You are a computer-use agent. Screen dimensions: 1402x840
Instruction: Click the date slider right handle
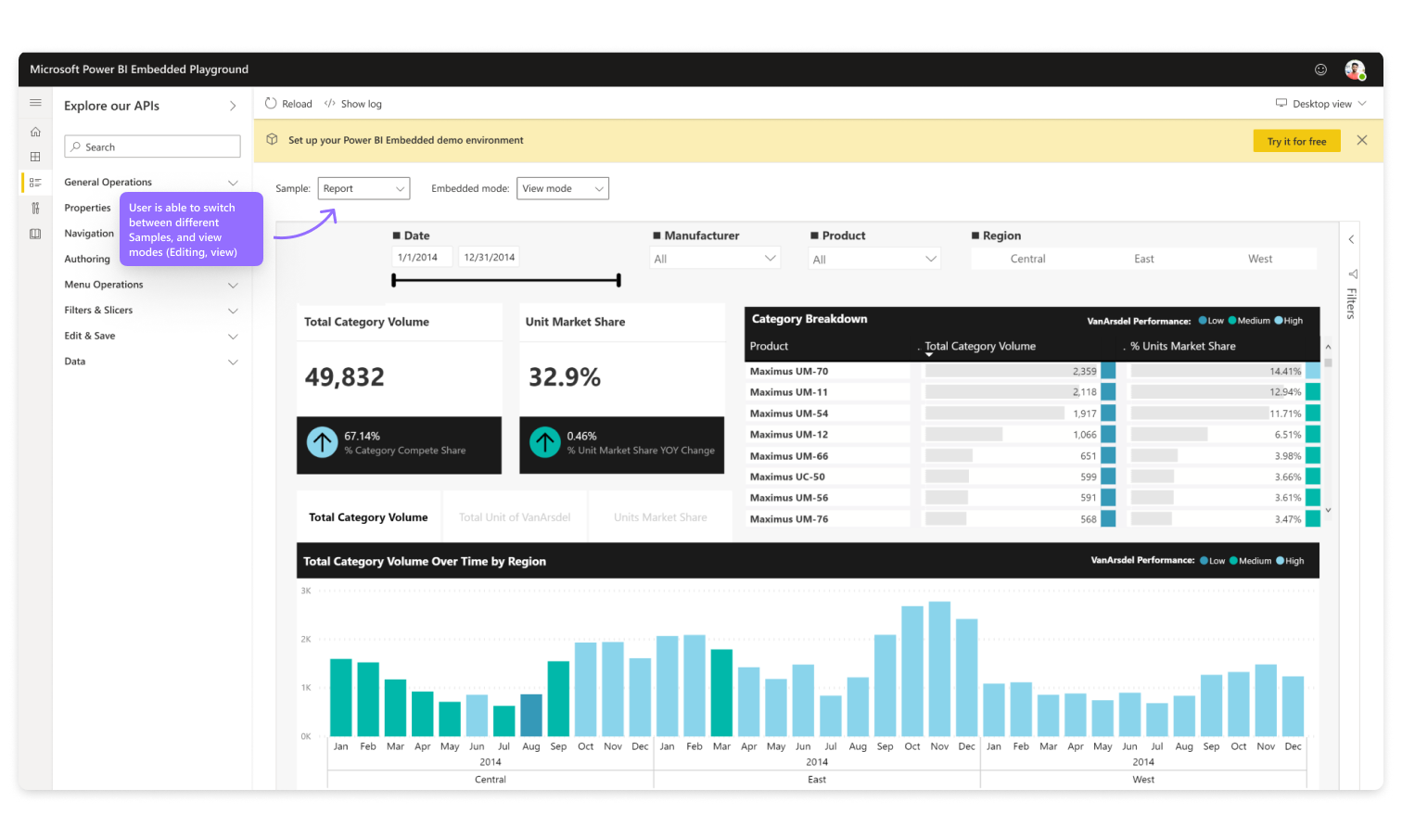click(618, 280)
